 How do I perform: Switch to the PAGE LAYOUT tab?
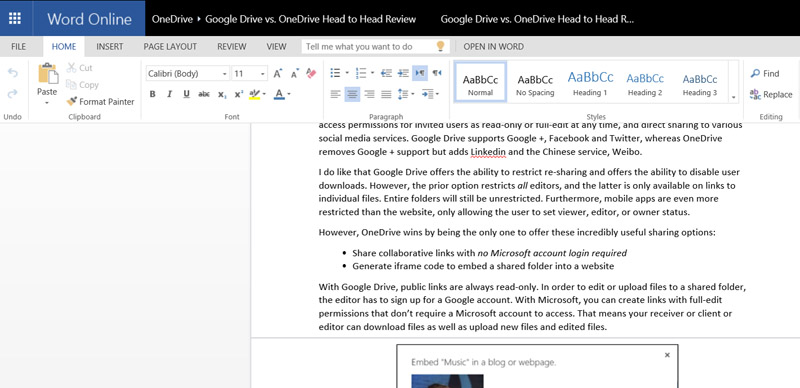[x=170, y=46]
